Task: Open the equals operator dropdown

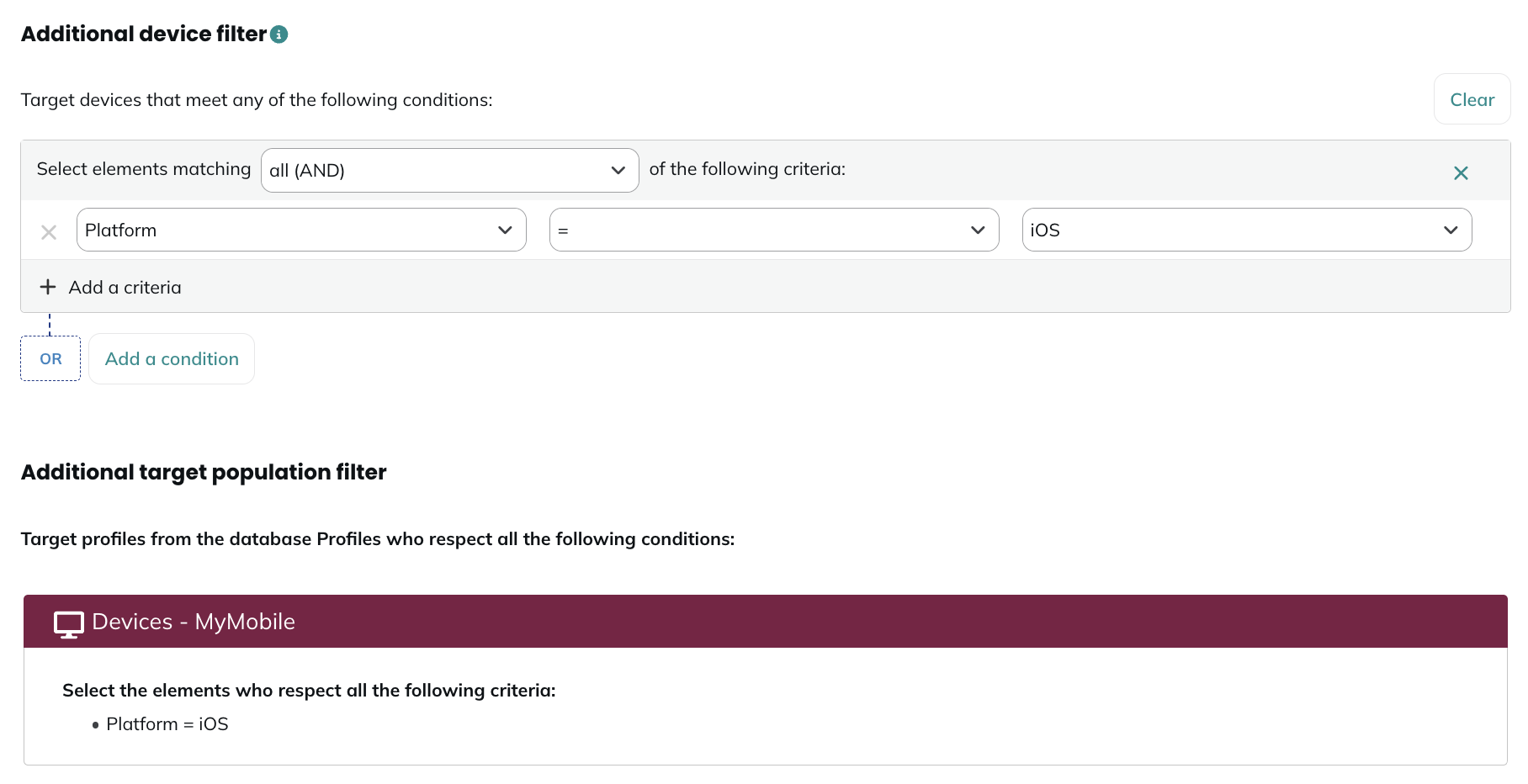Action: [x=774, y=230]
